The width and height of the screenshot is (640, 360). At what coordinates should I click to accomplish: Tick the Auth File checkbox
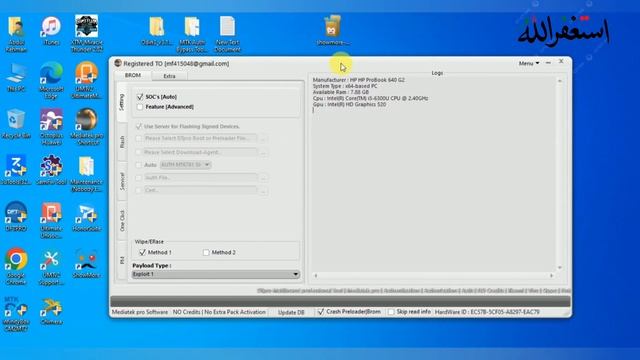(x=139, y=178)
